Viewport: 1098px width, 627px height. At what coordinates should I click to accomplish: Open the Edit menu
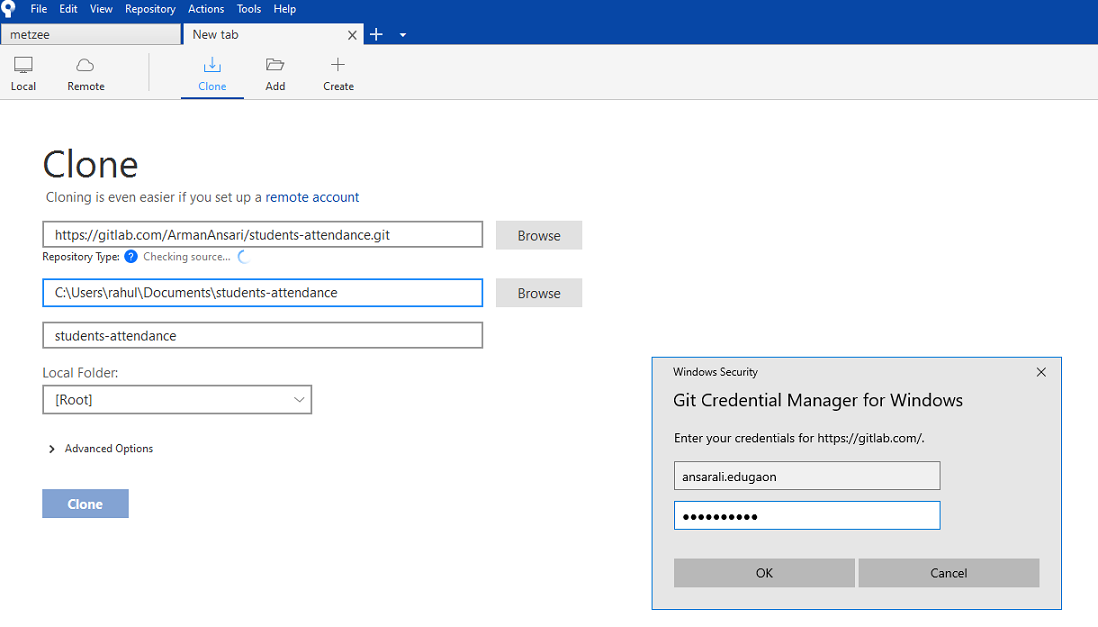68,9
